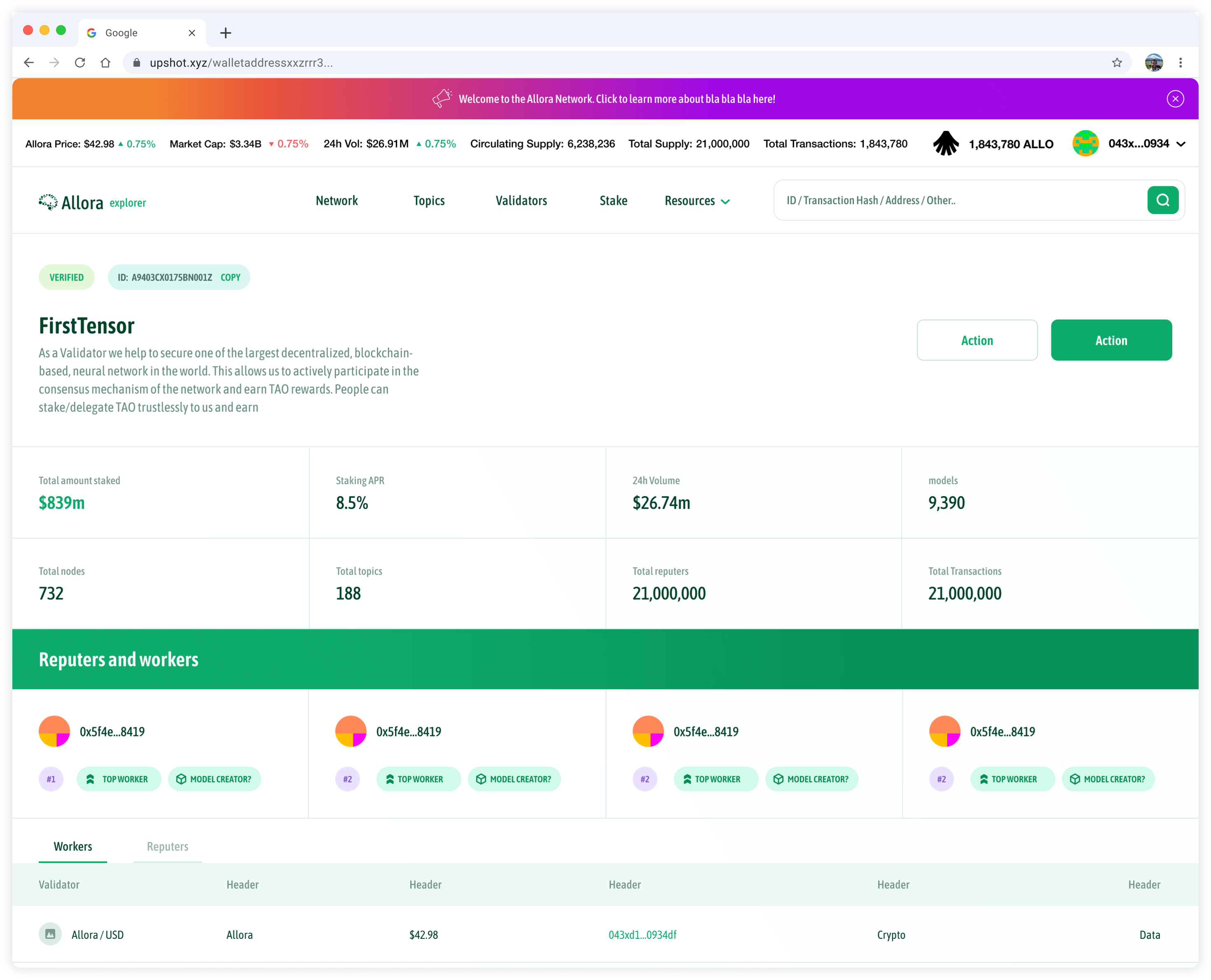Click the welcome banner learn more text
Screen dimensions: 1211x980
point(617,99)
